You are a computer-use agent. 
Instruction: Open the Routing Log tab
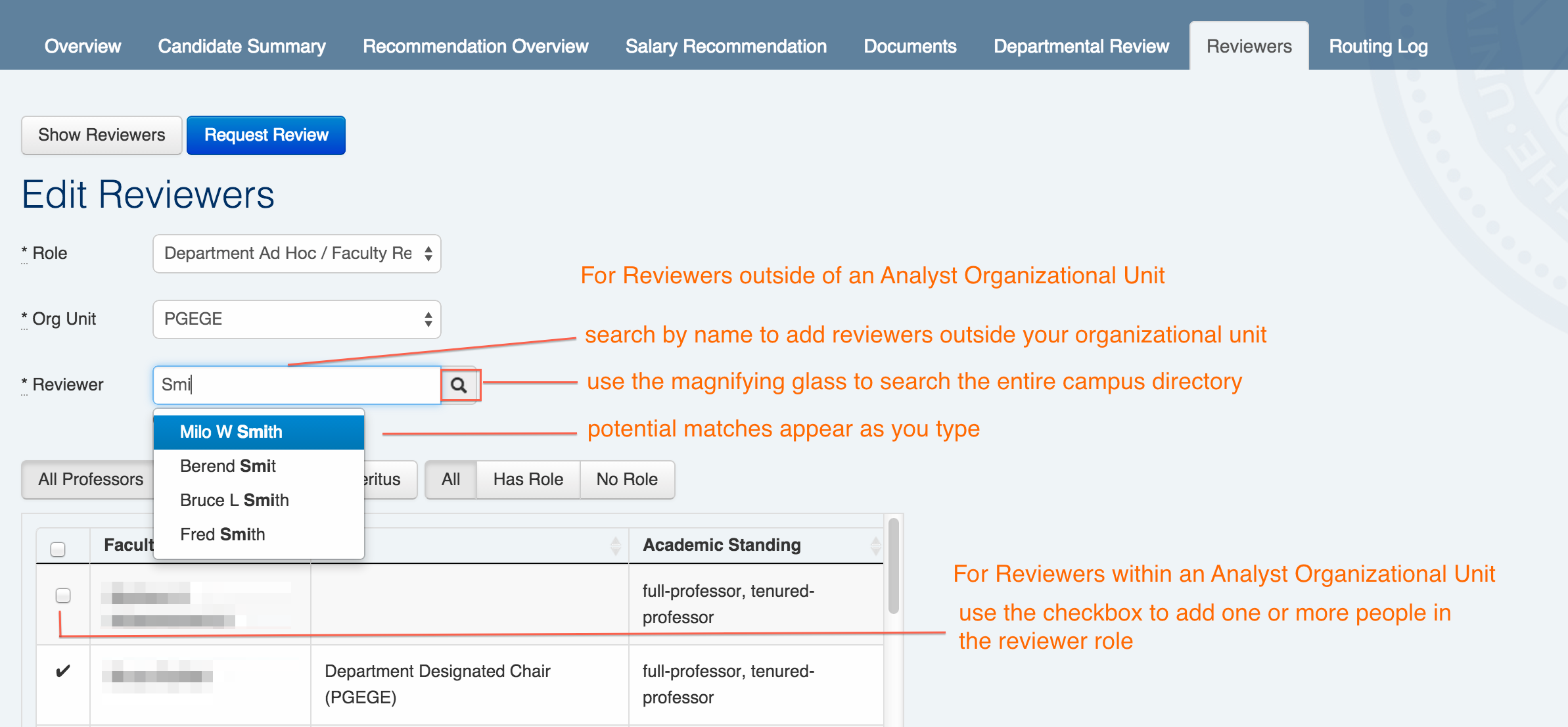(1379, 46)
